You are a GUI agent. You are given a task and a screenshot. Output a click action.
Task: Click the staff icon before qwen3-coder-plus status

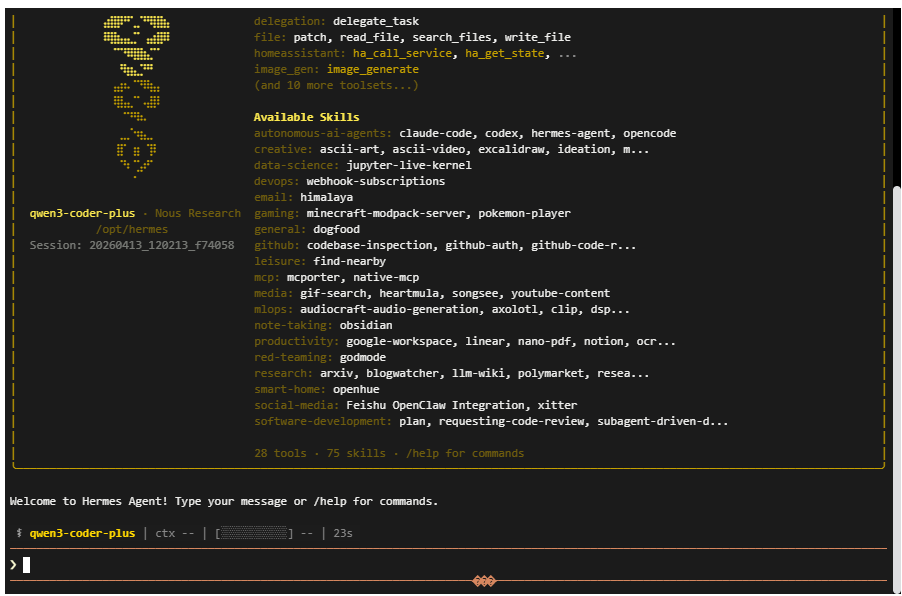pos(19,533)
